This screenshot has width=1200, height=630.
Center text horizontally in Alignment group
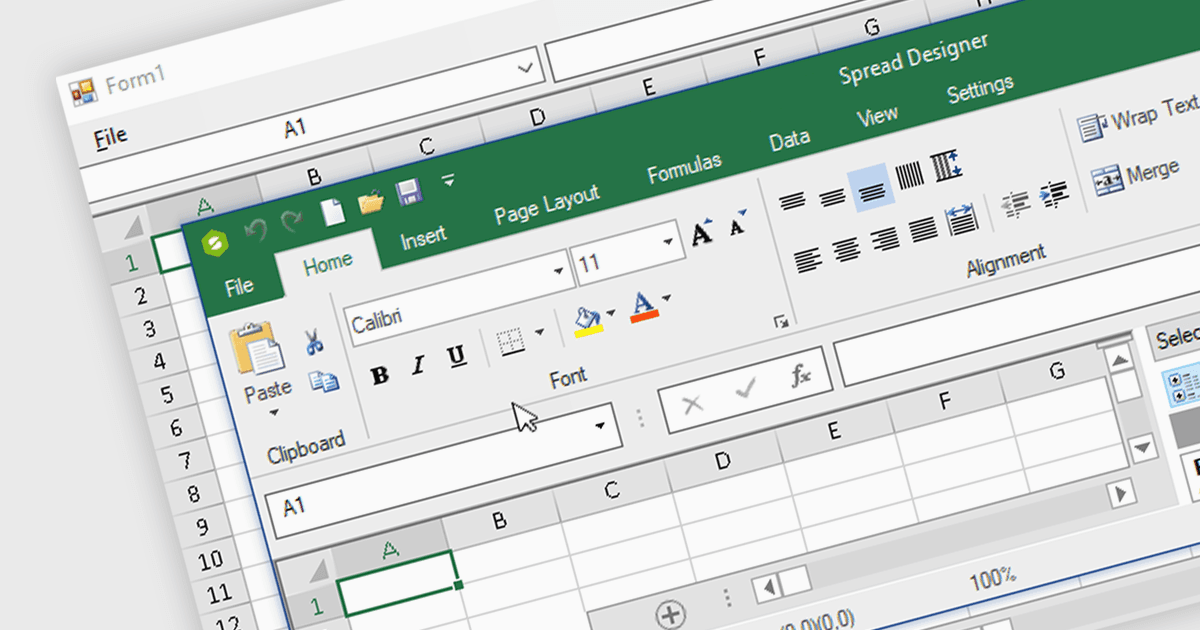[x=847, y=250]
